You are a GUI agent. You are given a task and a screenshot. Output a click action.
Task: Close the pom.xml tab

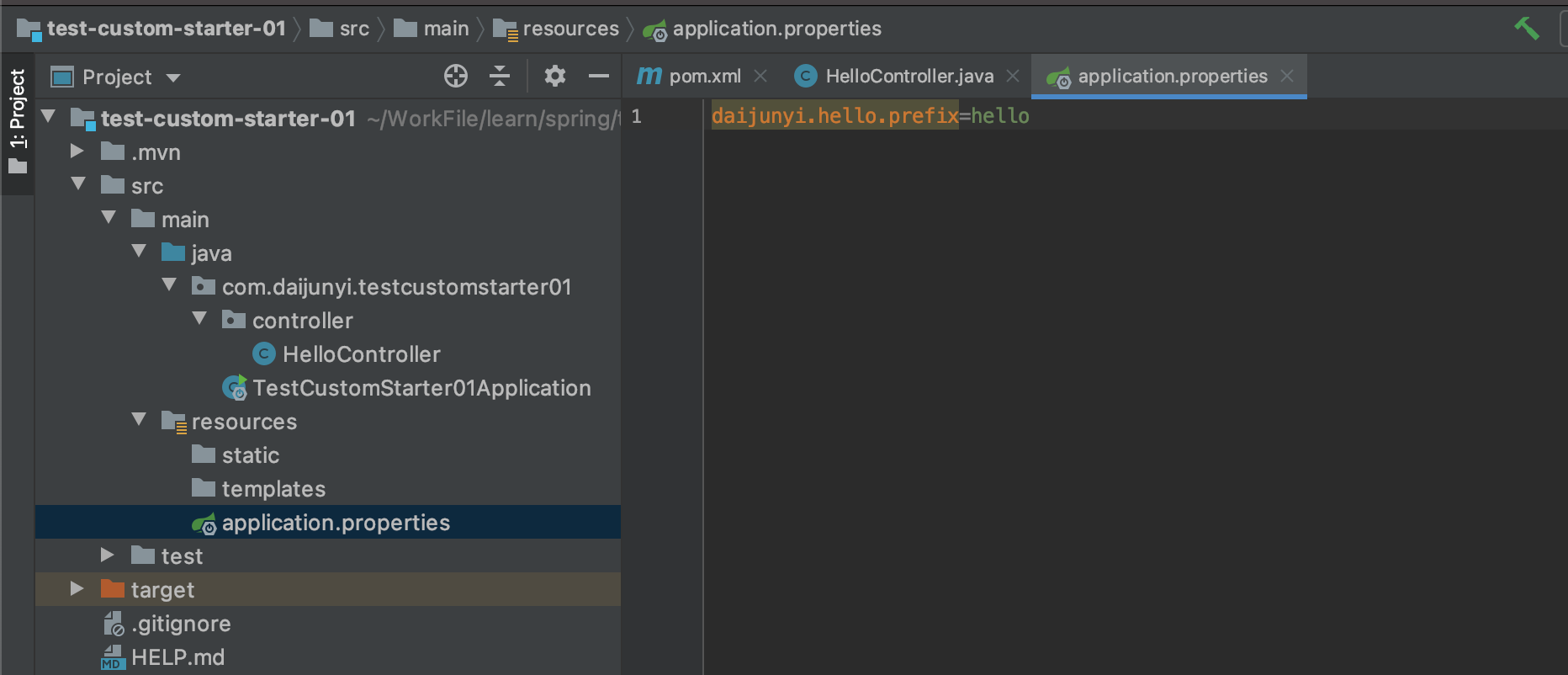[760, 77]
